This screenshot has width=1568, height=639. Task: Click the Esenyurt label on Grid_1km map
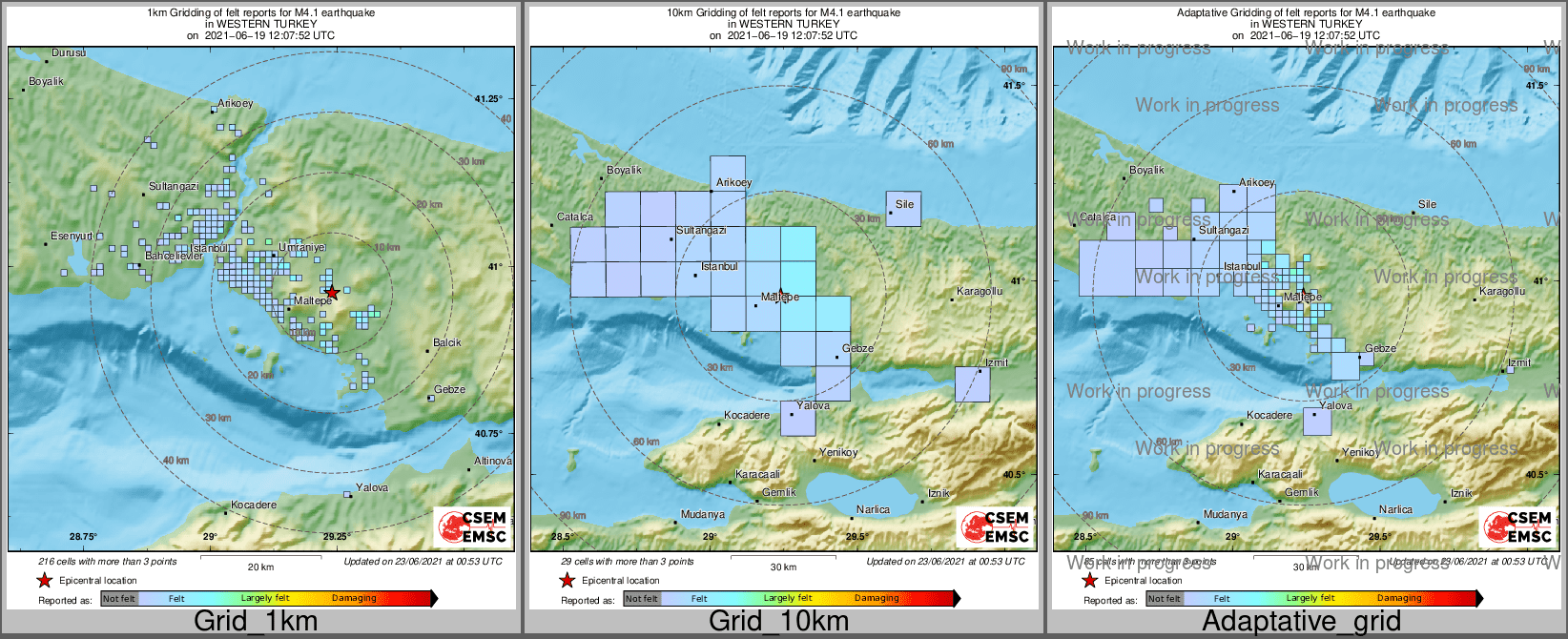click(72, 236)
